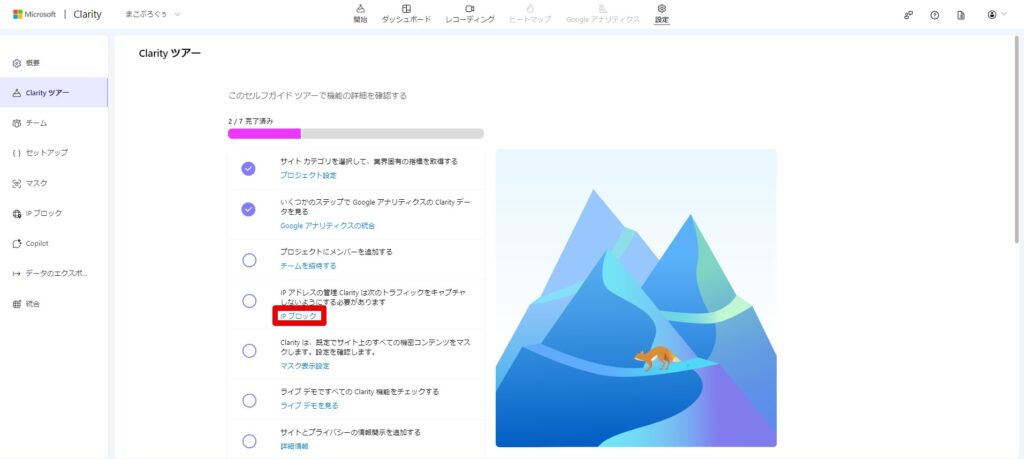1024x459 pixels.
Task: Click the IP ブロック globe icon in sidebar
Action: tap(17, 214)
